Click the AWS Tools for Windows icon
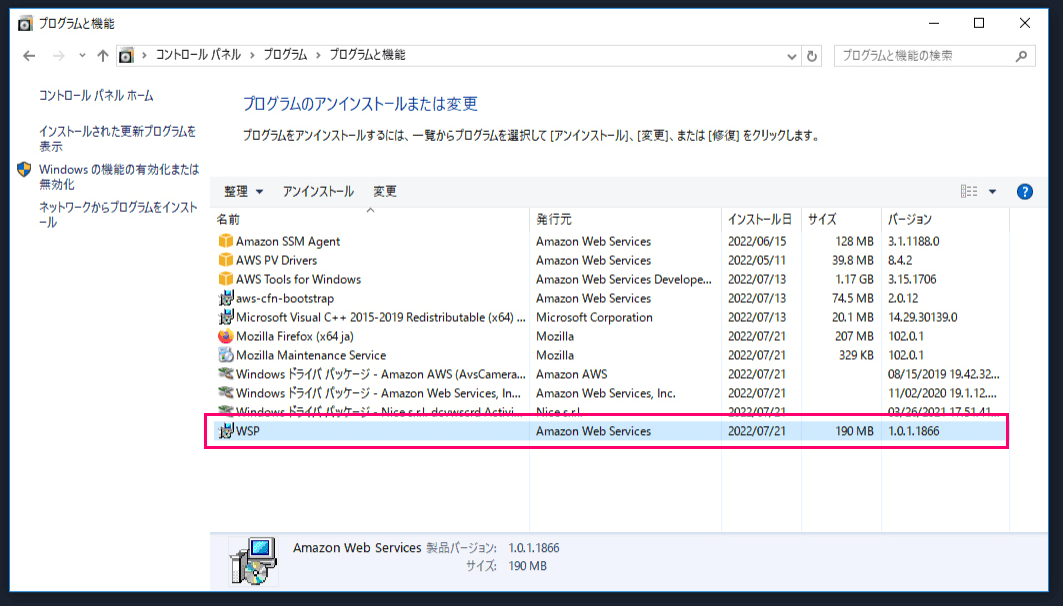Image resolution: width=1063 pixels, height=606 pixels. click(x=228, y=279)
